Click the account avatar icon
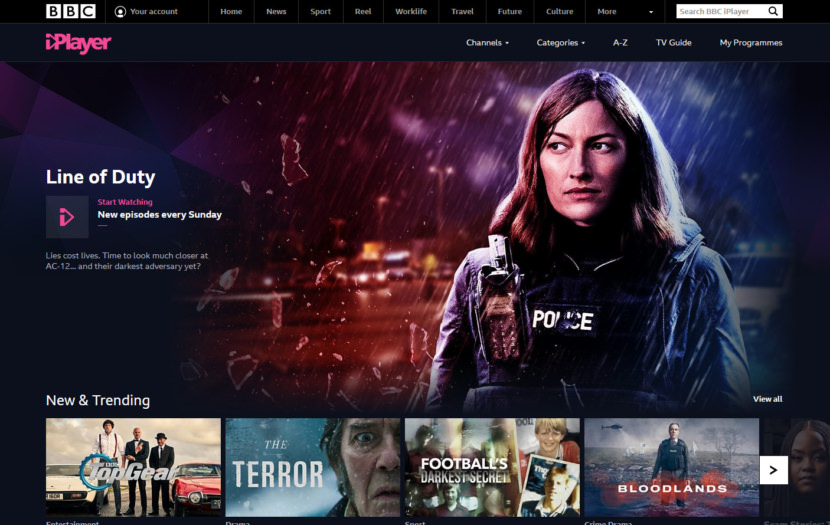Image resolution: width=830 pixels, height=525 pixels. point(120,12)
